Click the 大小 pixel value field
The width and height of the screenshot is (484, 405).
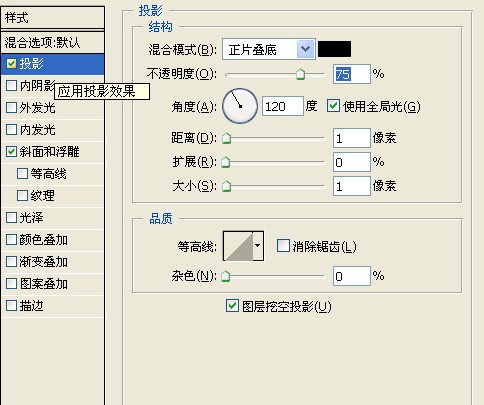352,186
